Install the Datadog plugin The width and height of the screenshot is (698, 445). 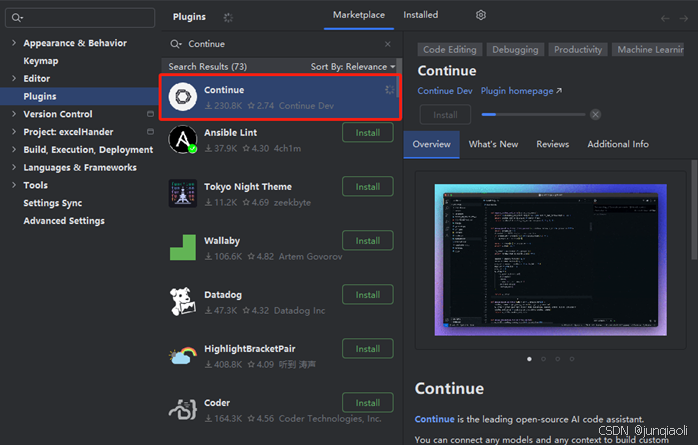pyautogui.click(x=368, y=295)
